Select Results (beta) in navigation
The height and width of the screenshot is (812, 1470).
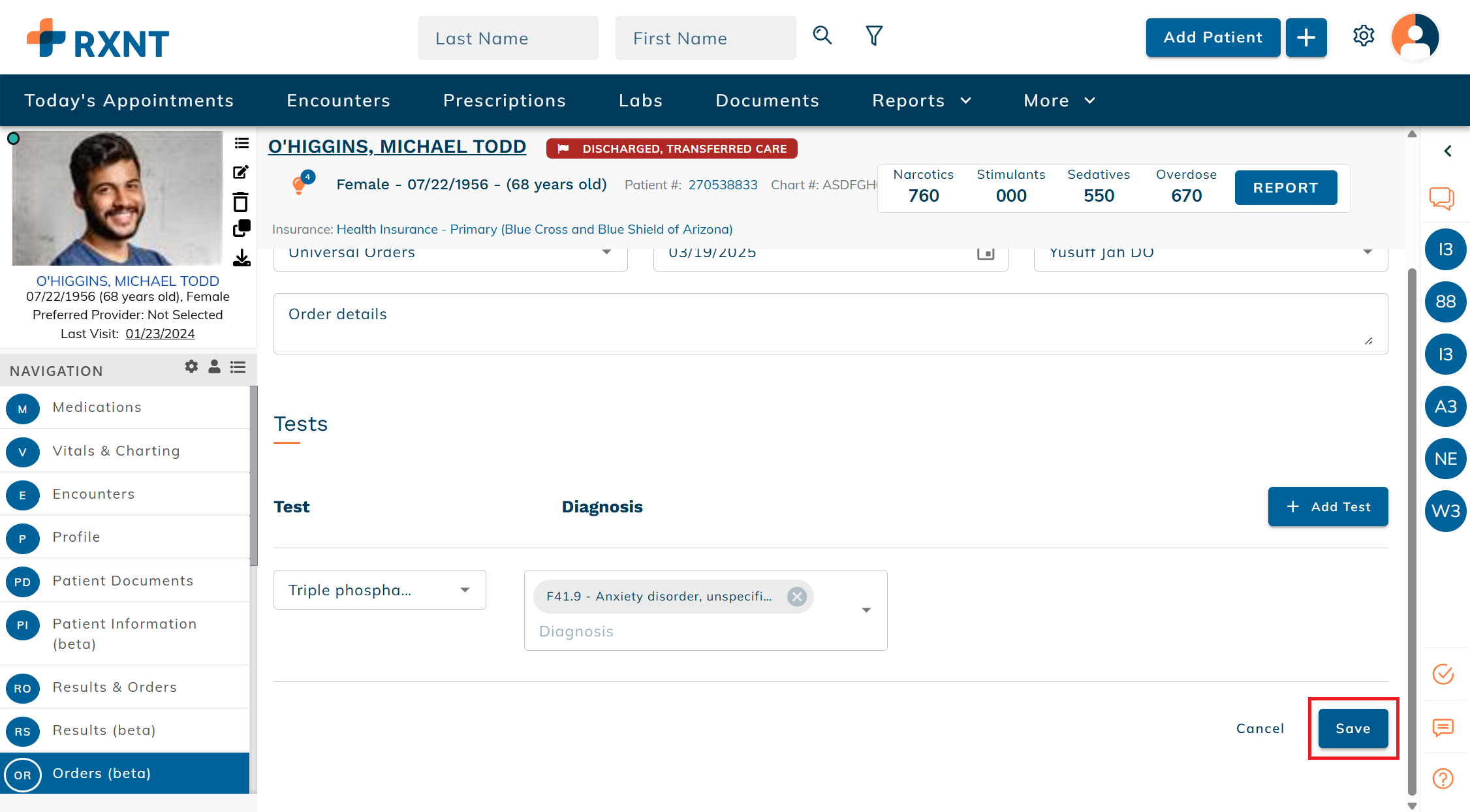click(125, 730)
